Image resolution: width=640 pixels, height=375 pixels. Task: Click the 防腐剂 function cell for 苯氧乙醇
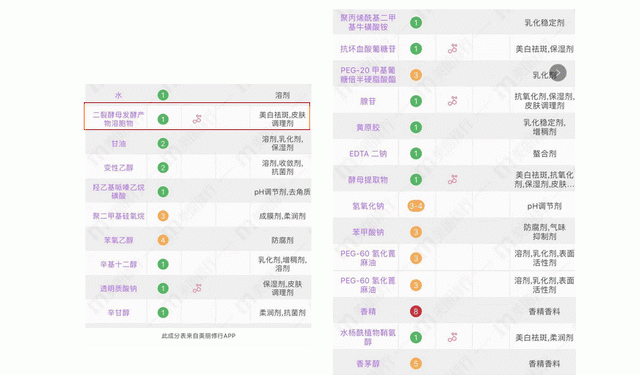[282, 240]
